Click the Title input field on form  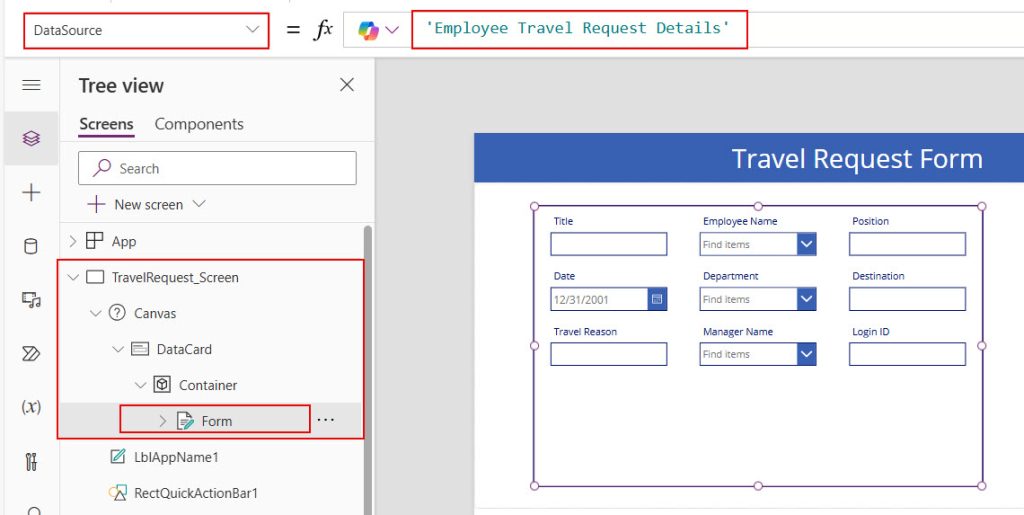click(x=609, y=244)
